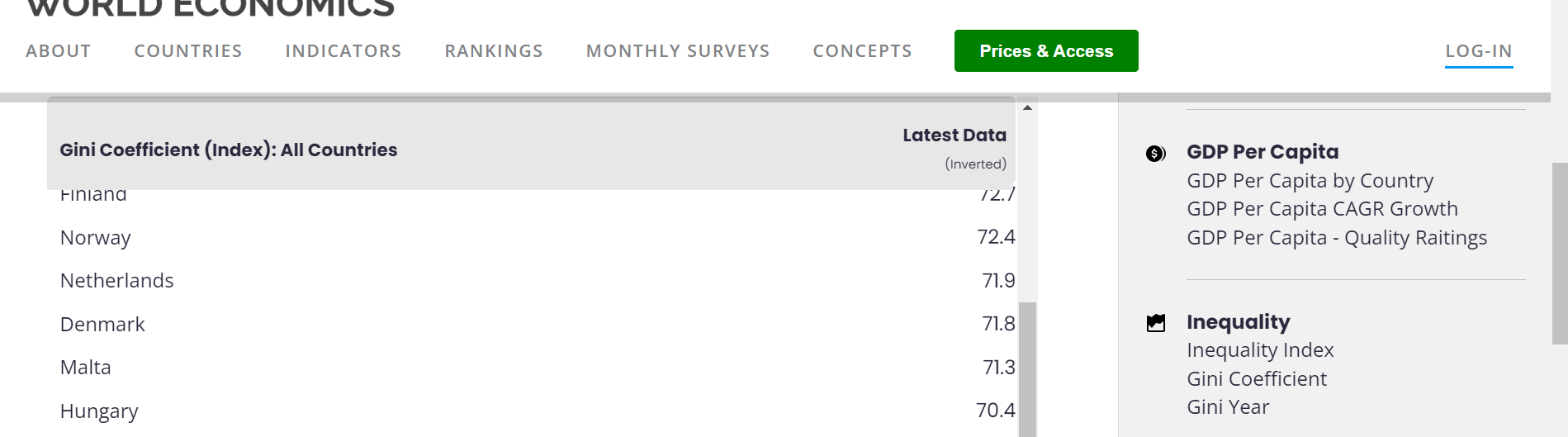The height and width of the screenshot is (437, 1568).
Task: Open the Inequality Index link
Action: pyautogui.click(x=1260, y=350)
